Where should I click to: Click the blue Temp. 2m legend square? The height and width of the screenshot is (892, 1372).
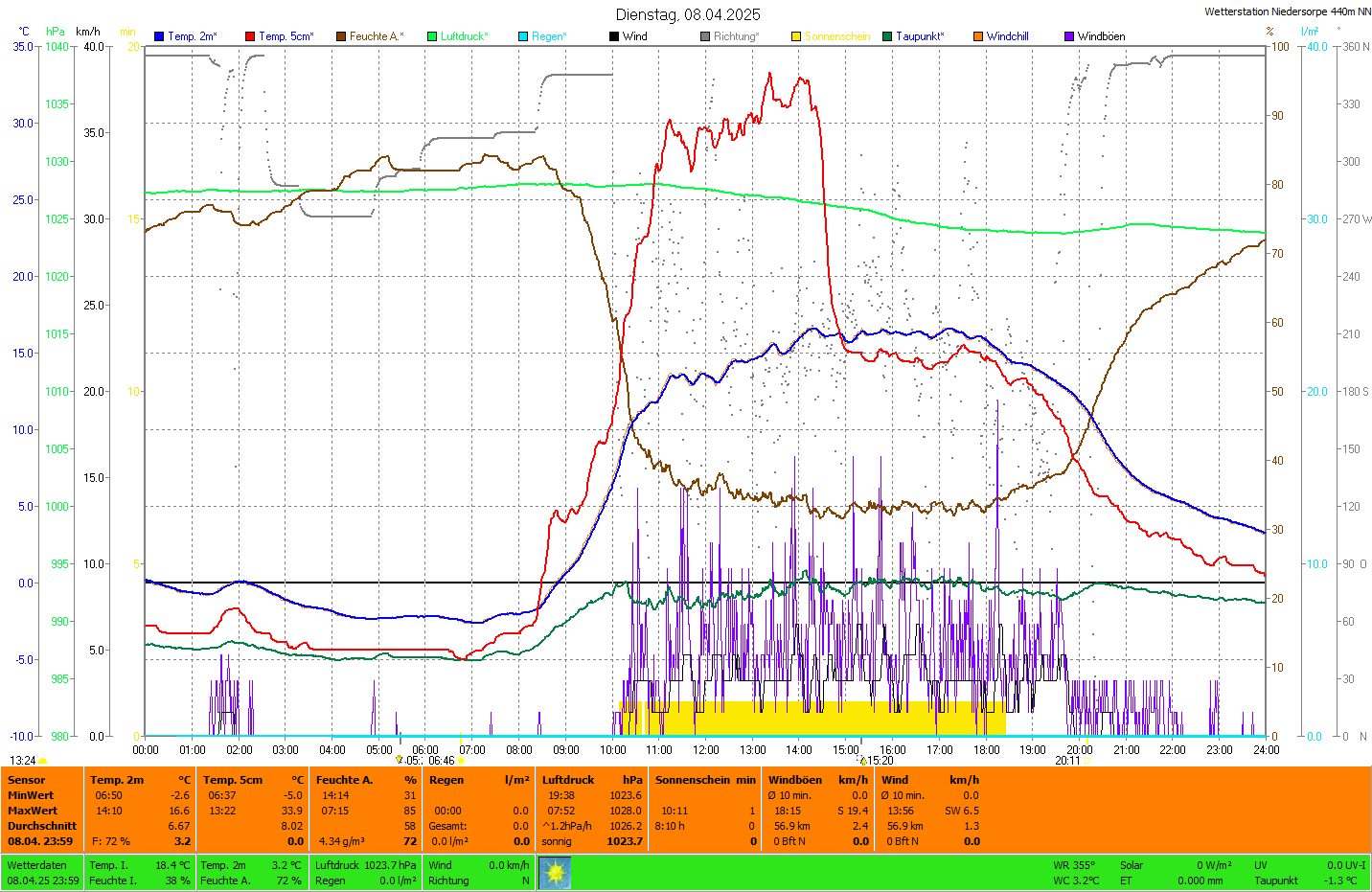159,36
